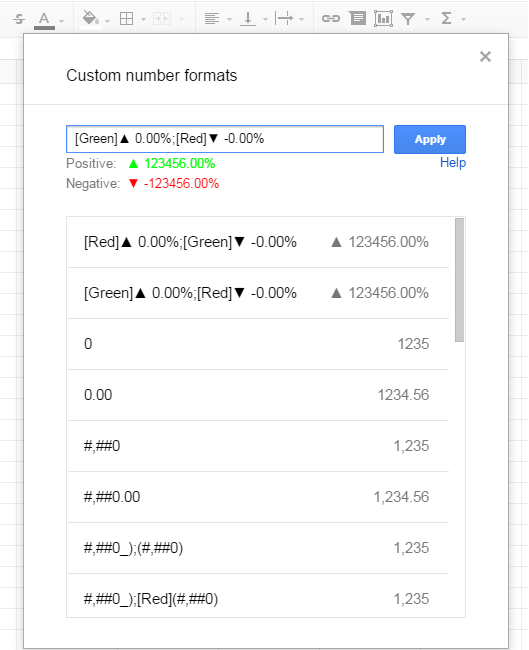Click the borders icon
Screen dimensions: 529x650
tap(126, 19)
